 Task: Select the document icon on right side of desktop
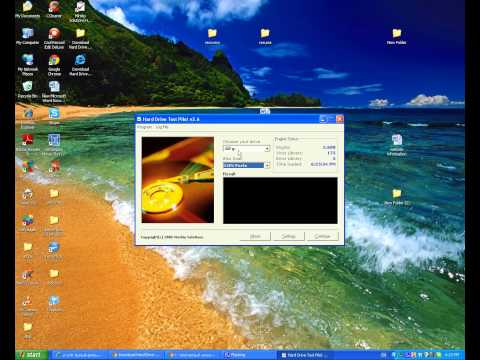tap(397, 145)
